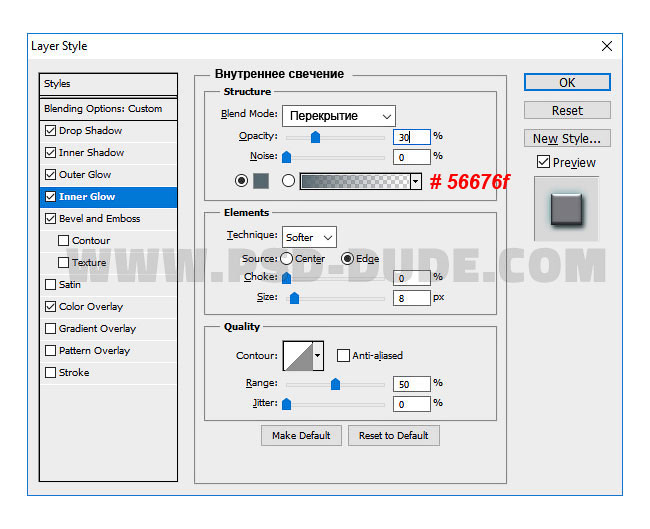Enable the Satin effect checkbox
650x529 pixels.
(50, 284)
